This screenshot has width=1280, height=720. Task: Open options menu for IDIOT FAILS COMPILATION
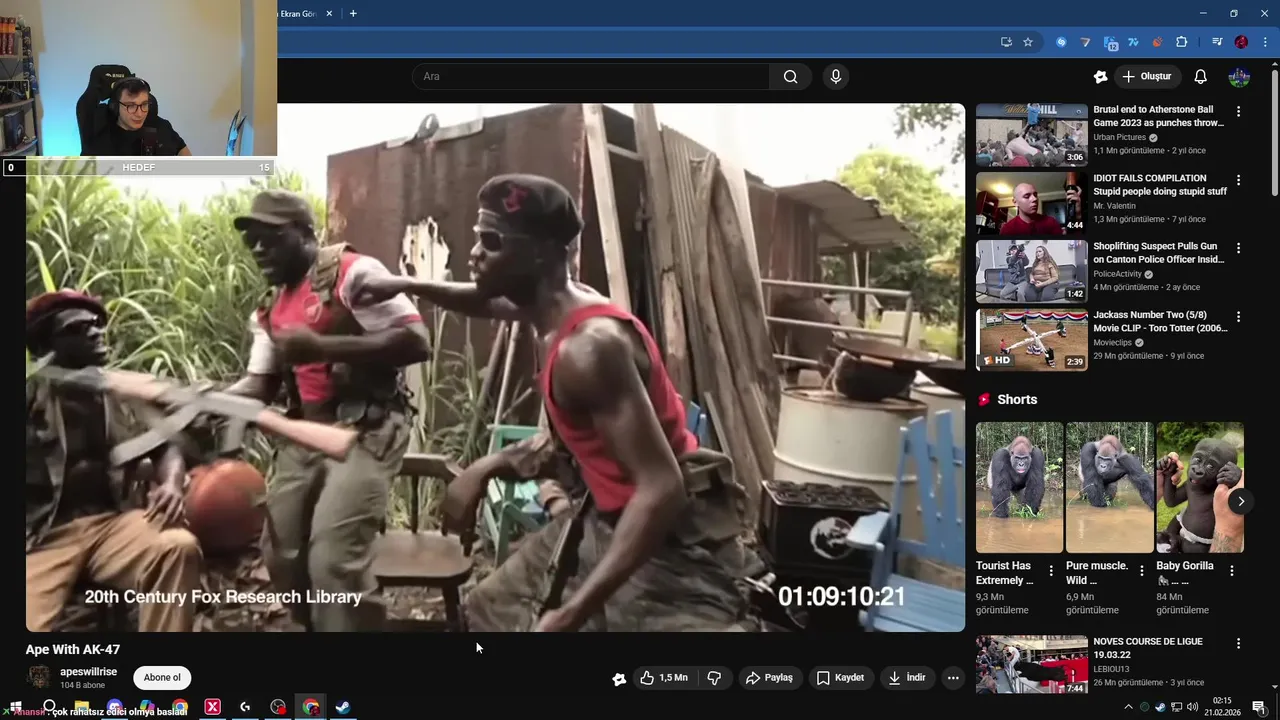pyautogui.click(x=1238, y=181)
